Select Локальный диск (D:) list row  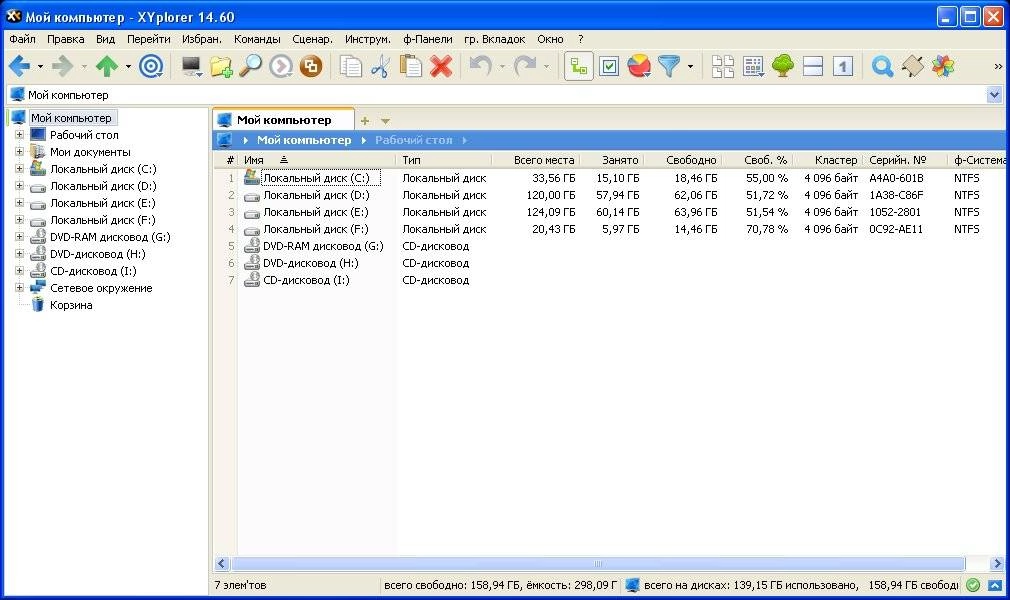(316, 195)
